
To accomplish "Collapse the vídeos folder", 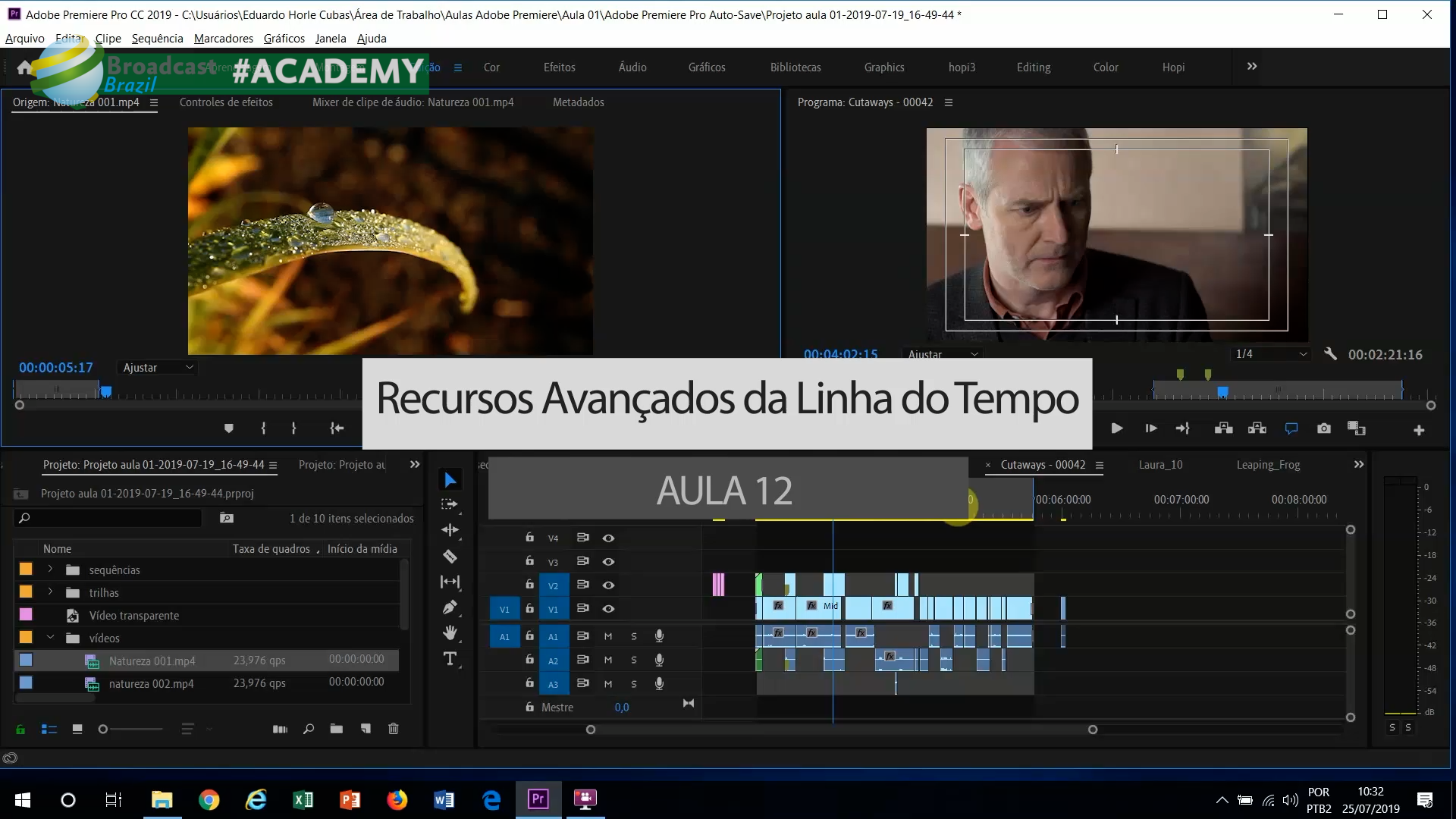I will pos(50,638).
